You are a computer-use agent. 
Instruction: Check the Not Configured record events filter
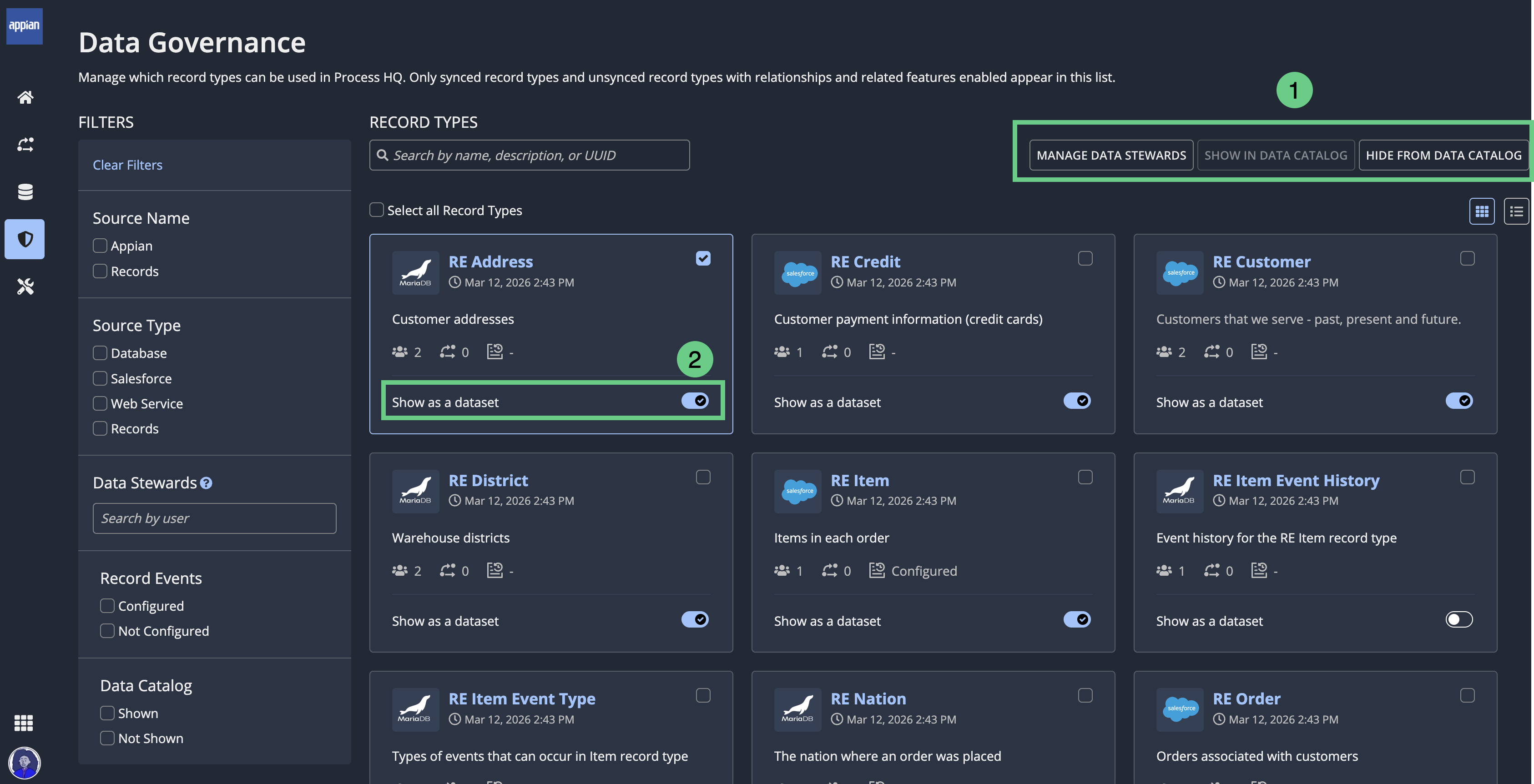point(107,631)
